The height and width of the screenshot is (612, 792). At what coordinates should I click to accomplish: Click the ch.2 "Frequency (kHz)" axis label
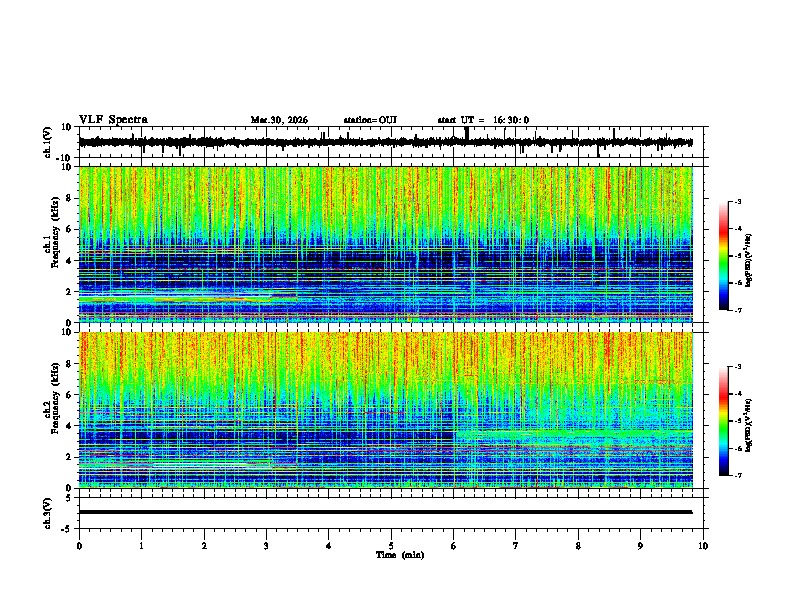(55, 400)
